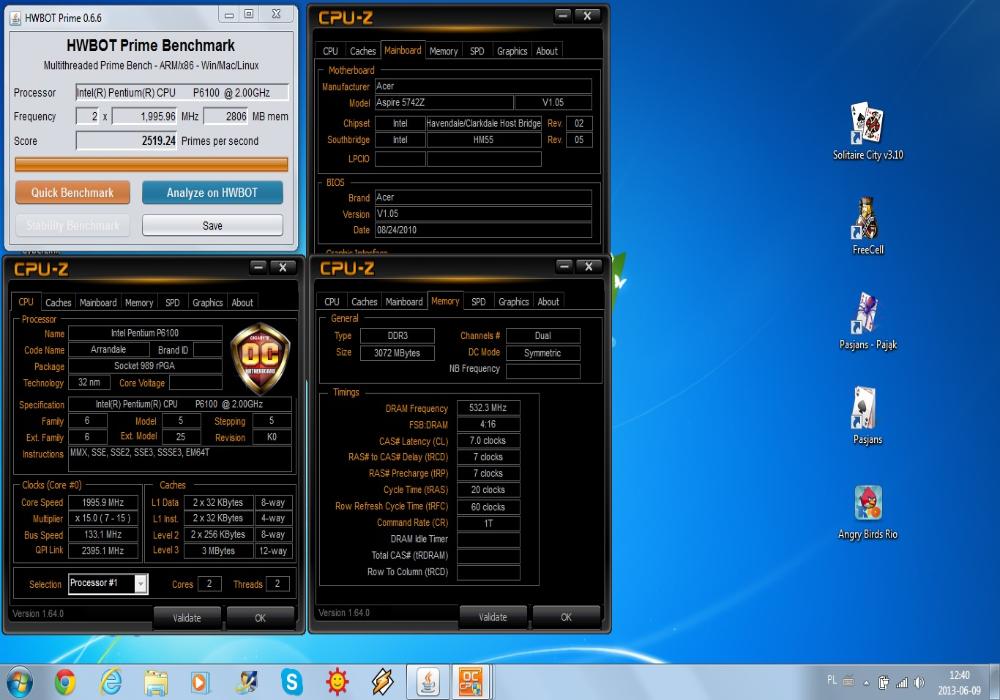
Task: Click the QPI Link 2395.1 MHz value
Action: (103, 550)
